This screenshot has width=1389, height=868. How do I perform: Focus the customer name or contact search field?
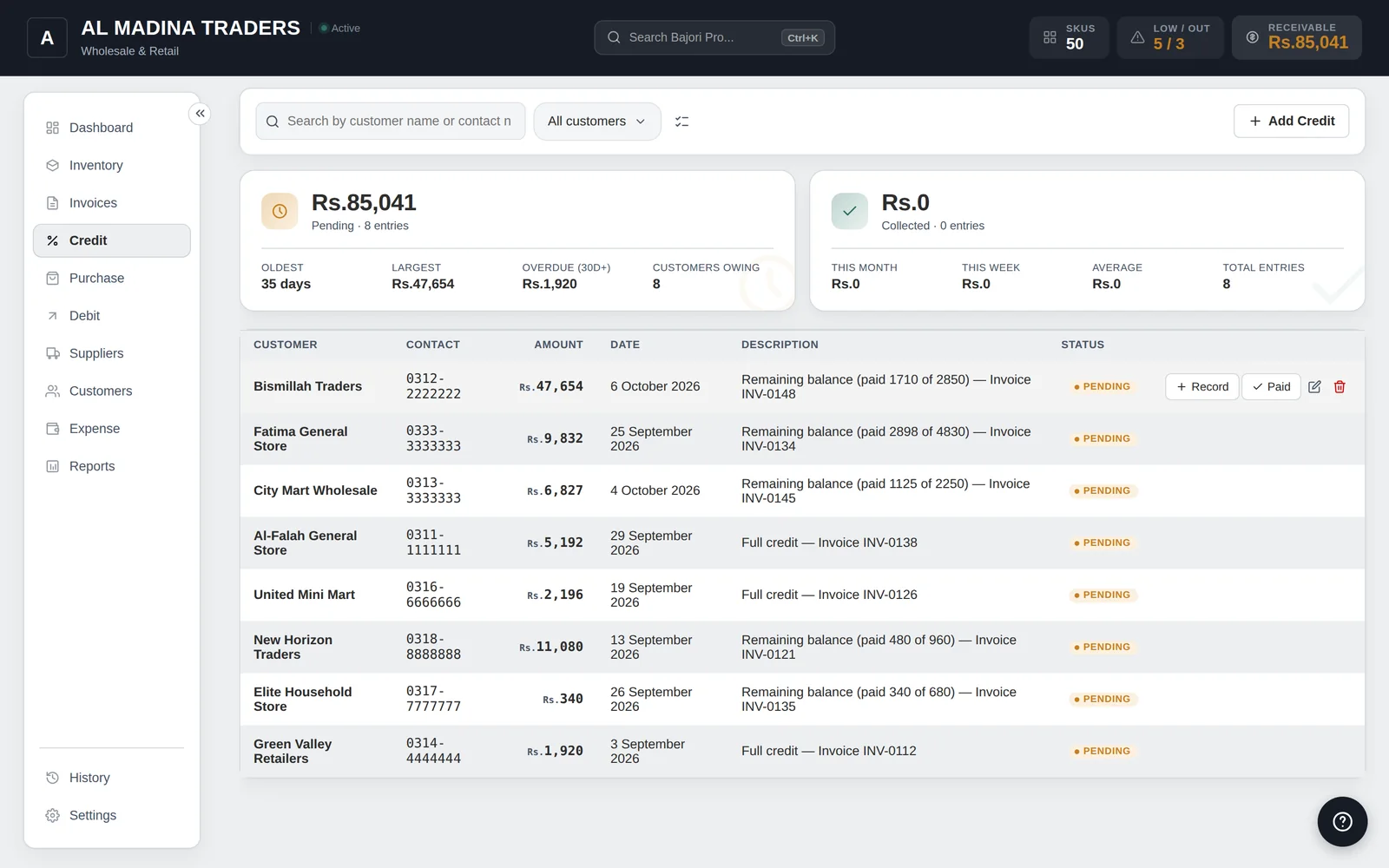click(x=391, y=122)
